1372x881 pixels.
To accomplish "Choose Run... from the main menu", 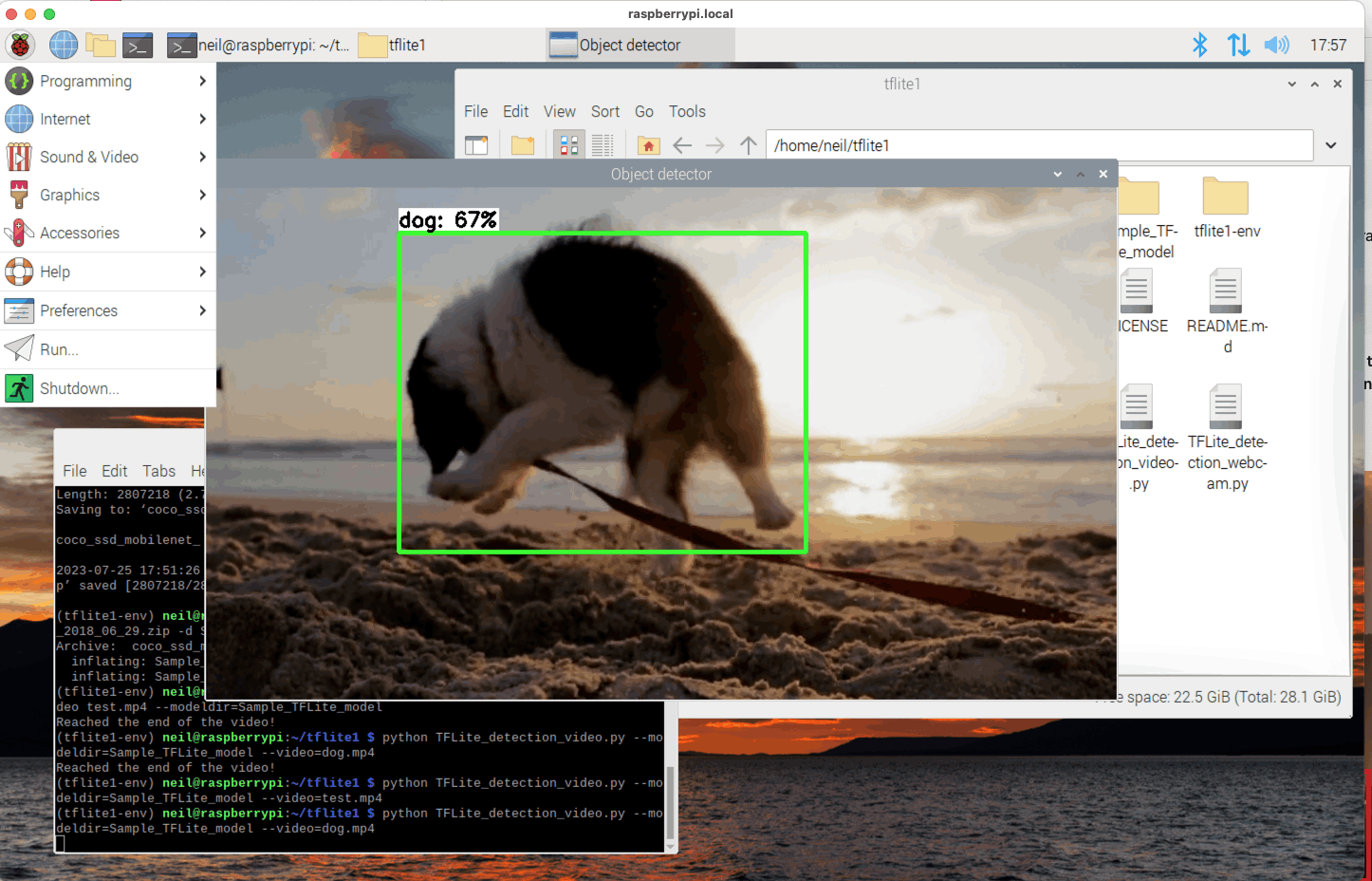I will click(59, 349).
